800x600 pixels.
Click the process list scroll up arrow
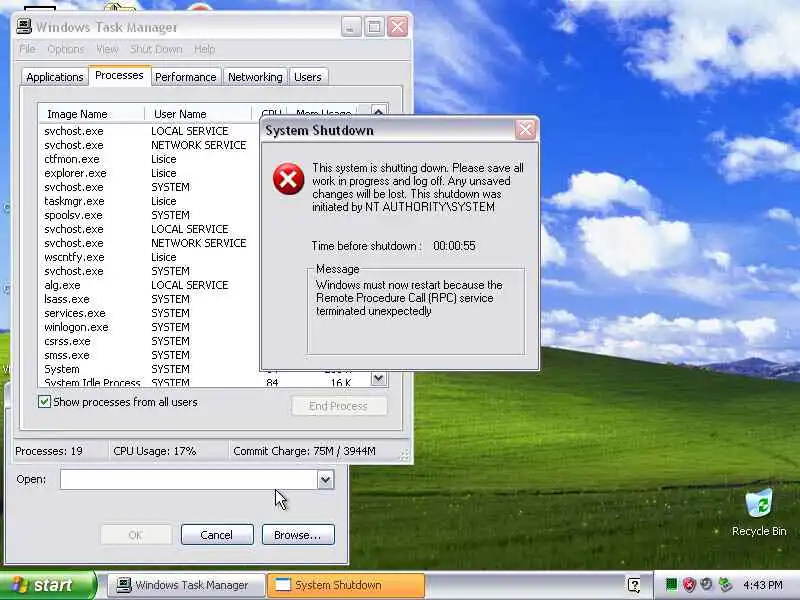coord(378,112)
